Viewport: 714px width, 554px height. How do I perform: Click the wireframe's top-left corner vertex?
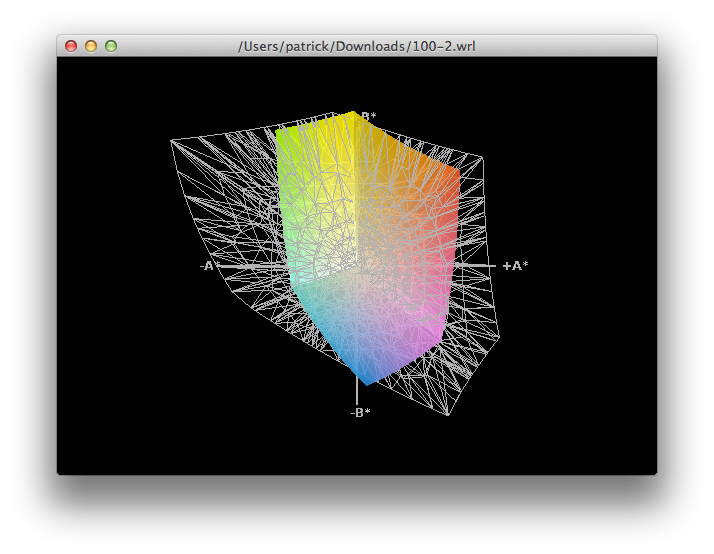[x=170, y=140]
